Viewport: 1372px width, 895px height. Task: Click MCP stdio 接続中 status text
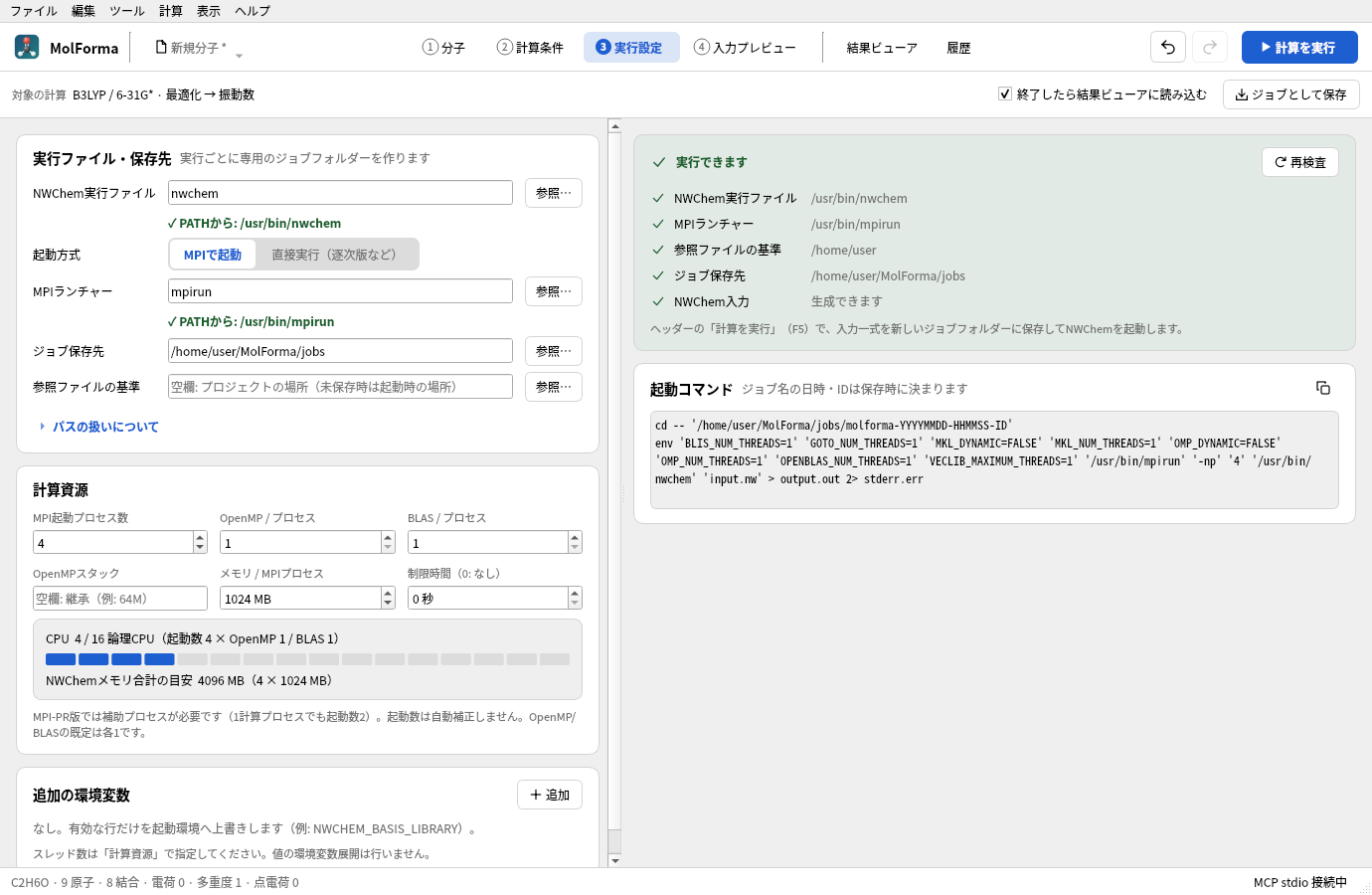pos(1300,882)
